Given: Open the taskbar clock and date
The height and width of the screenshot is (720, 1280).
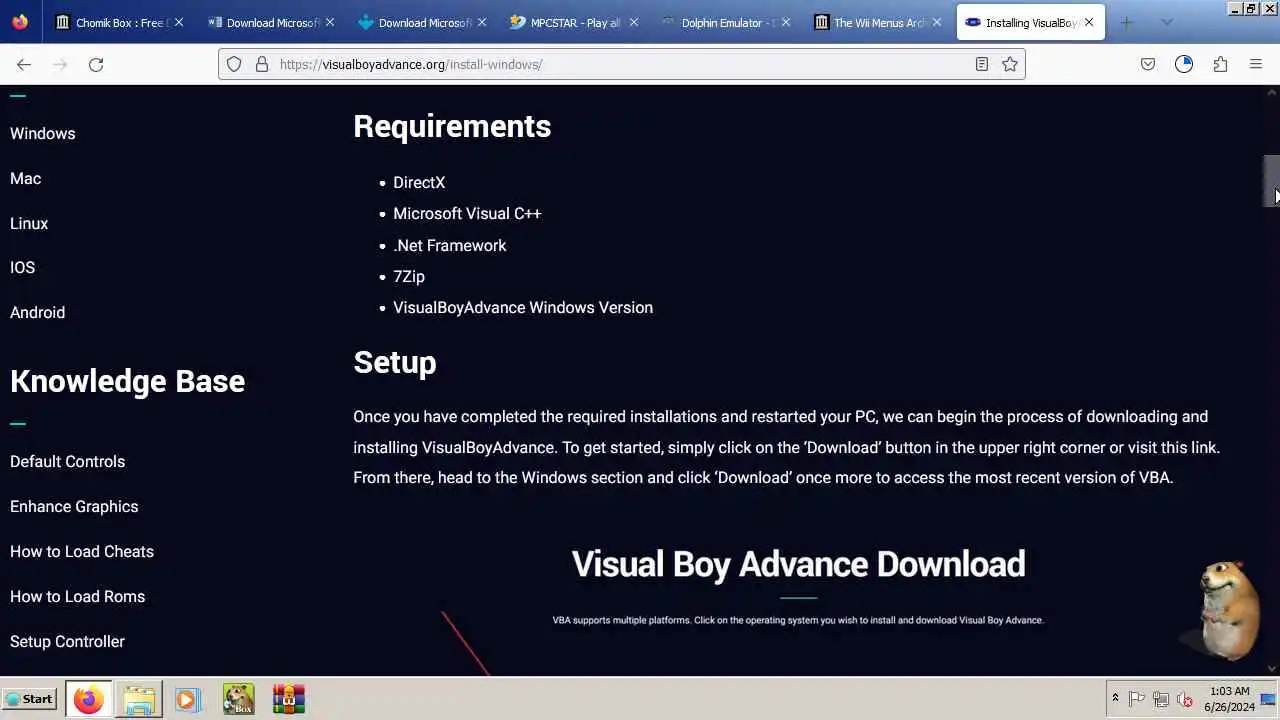Looking at the screenshot, I should (x=1230, y=699).
